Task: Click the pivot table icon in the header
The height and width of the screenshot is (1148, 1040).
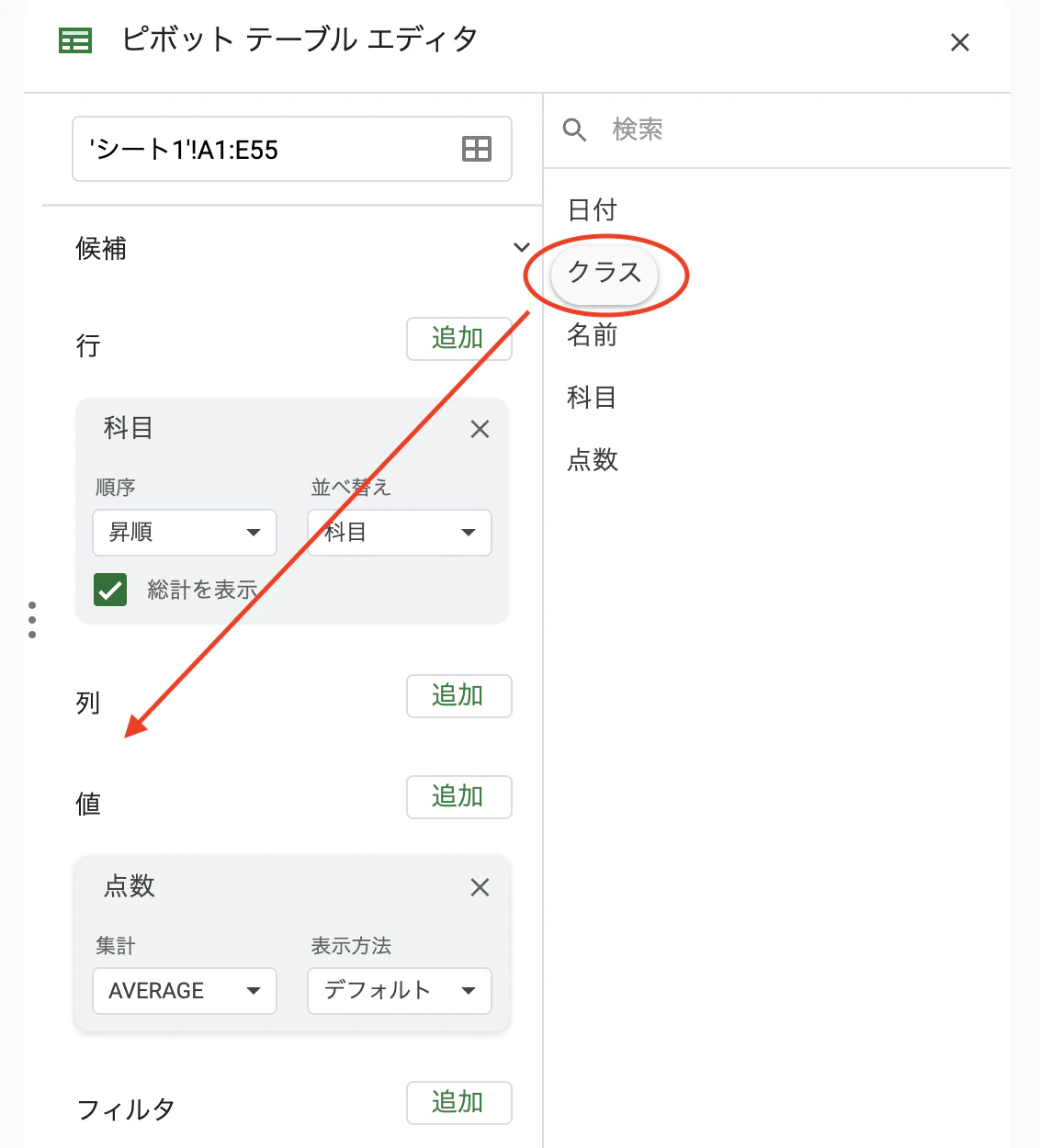Action: point(74,40)
